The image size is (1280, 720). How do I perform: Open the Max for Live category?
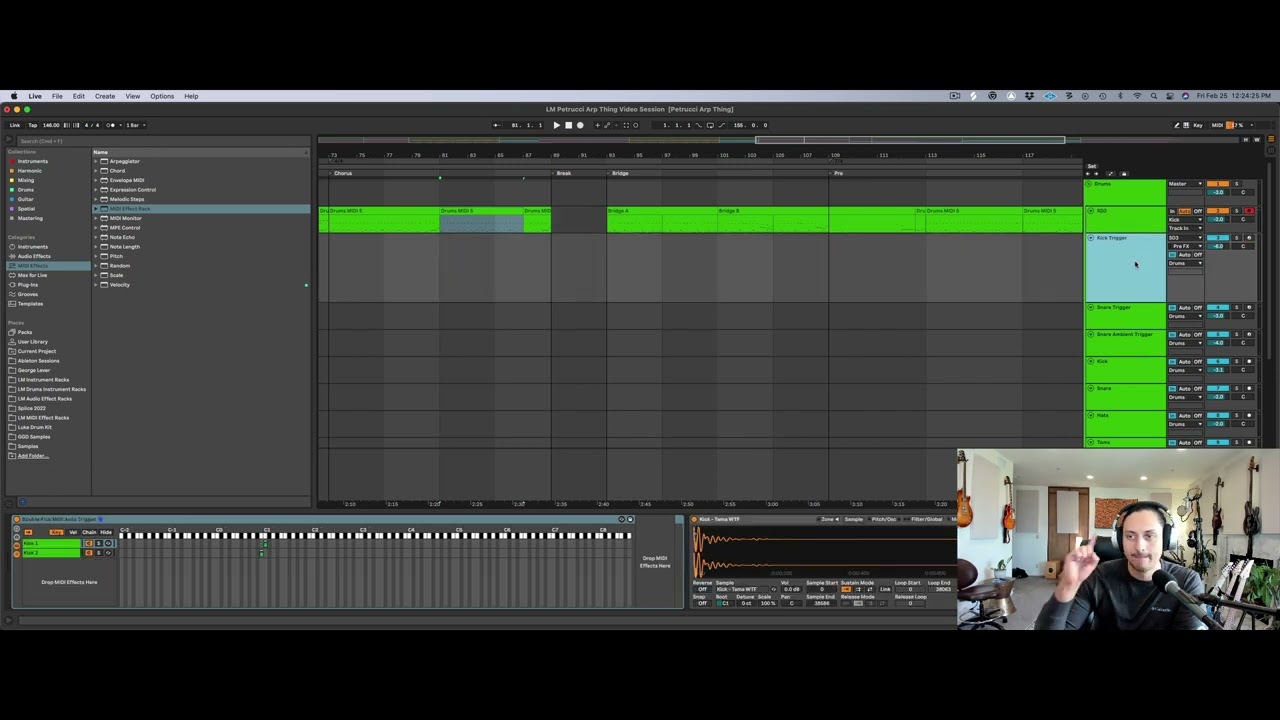(x=32, y=275)
